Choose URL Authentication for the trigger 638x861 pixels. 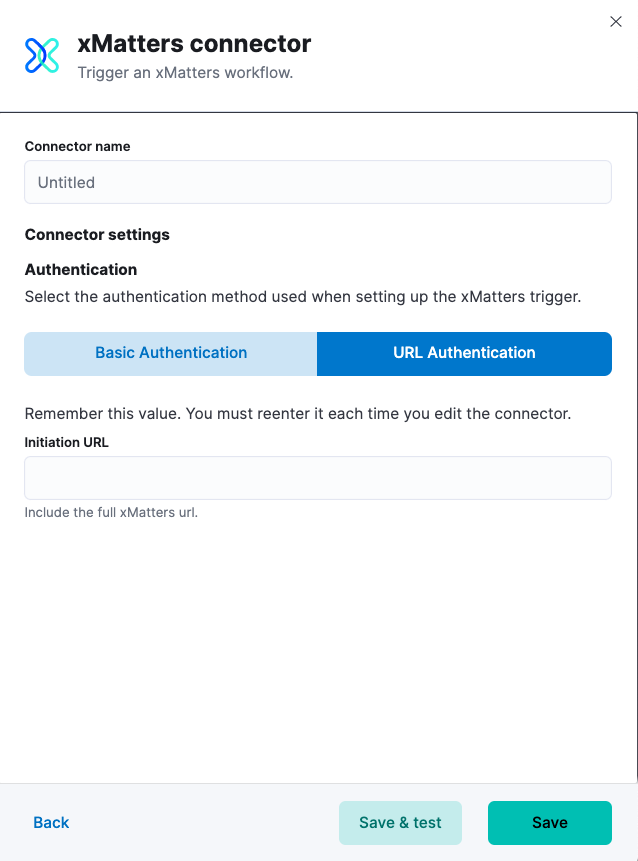464,353
